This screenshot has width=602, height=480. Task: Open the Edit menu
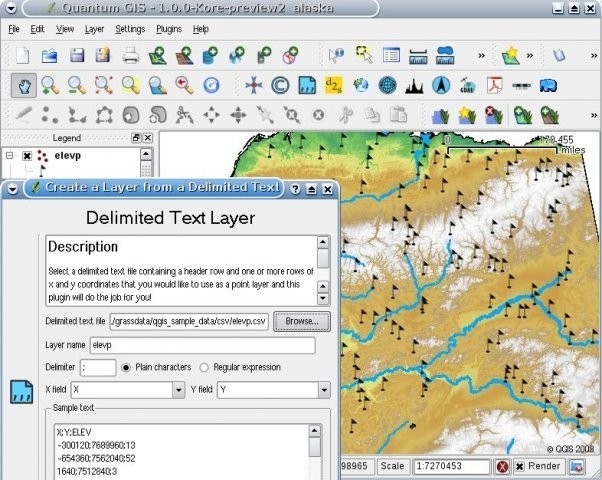[37, 29]
